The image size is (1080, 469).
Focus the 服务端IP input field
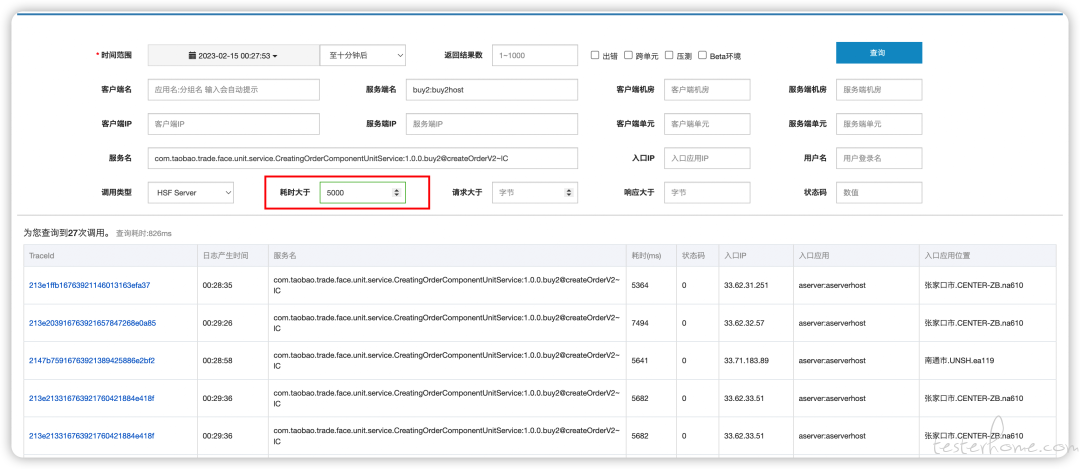(492, 124)
